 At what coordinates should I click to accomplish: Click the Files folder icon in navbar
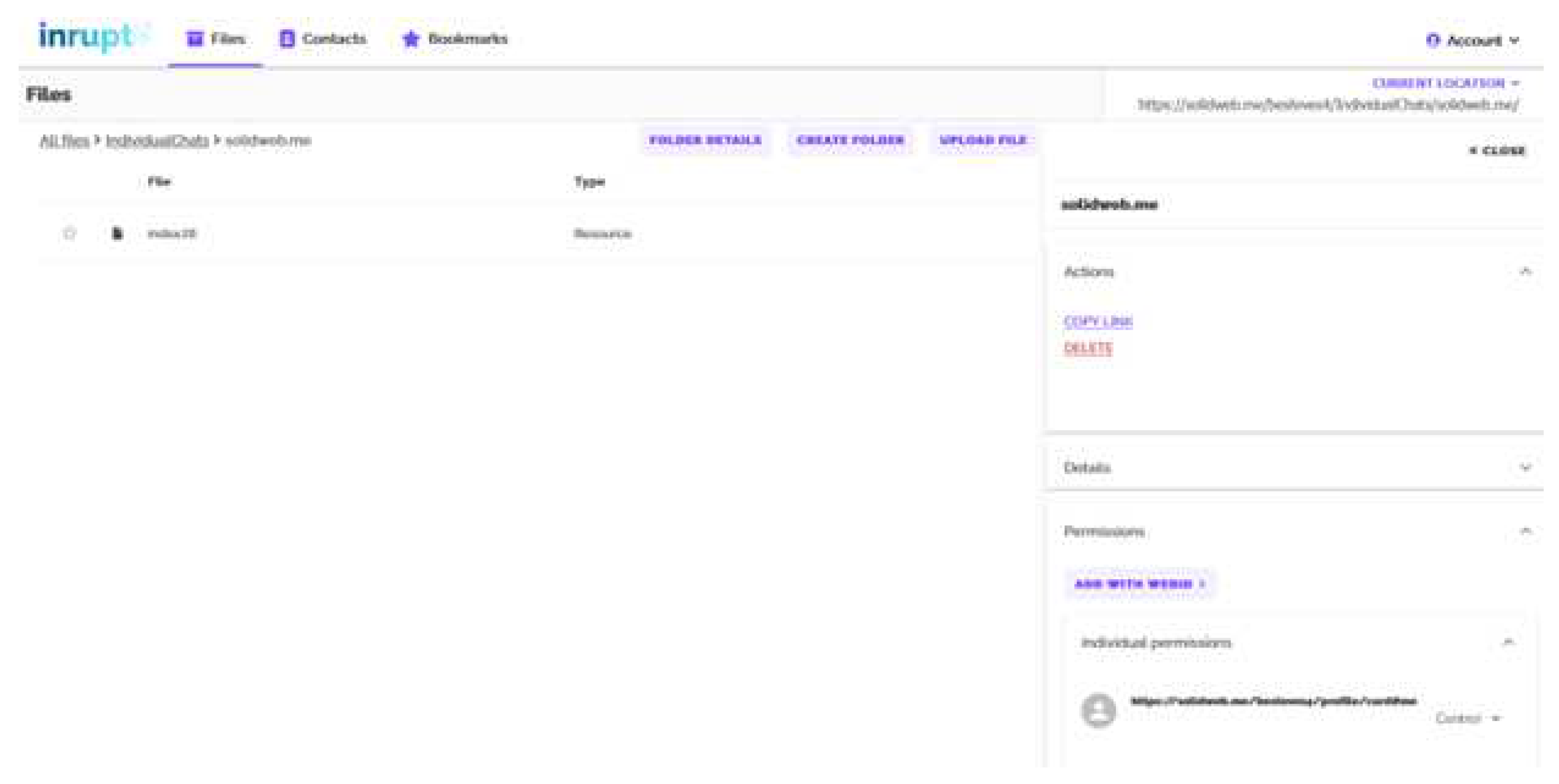pyautogui.click(x=195, y=39)
